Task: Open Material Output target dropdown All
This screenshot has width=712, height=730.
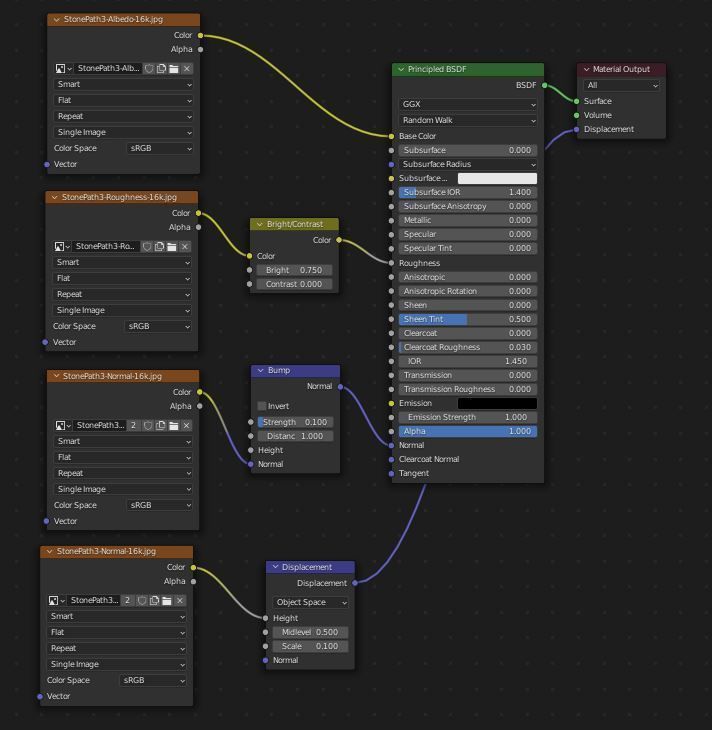Action: [621, 85]
